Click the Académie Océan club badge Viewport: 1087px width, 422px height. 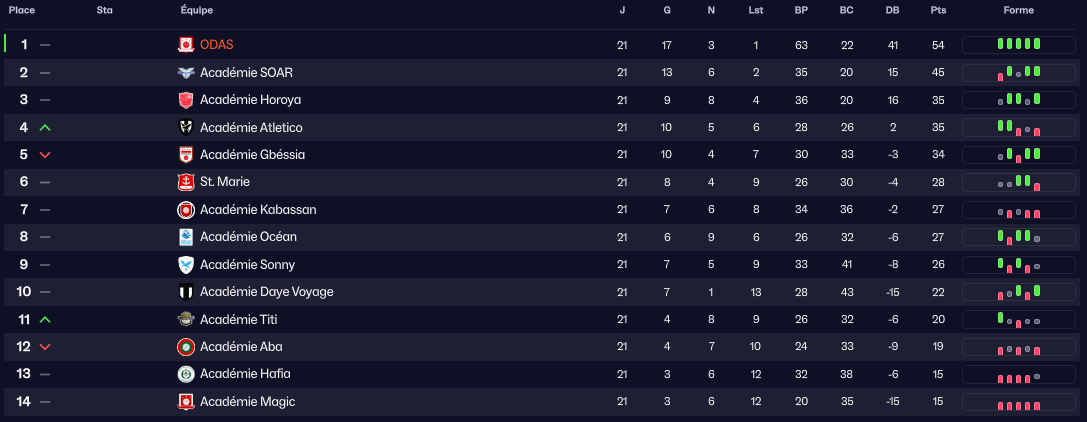(x=185, y=237)
